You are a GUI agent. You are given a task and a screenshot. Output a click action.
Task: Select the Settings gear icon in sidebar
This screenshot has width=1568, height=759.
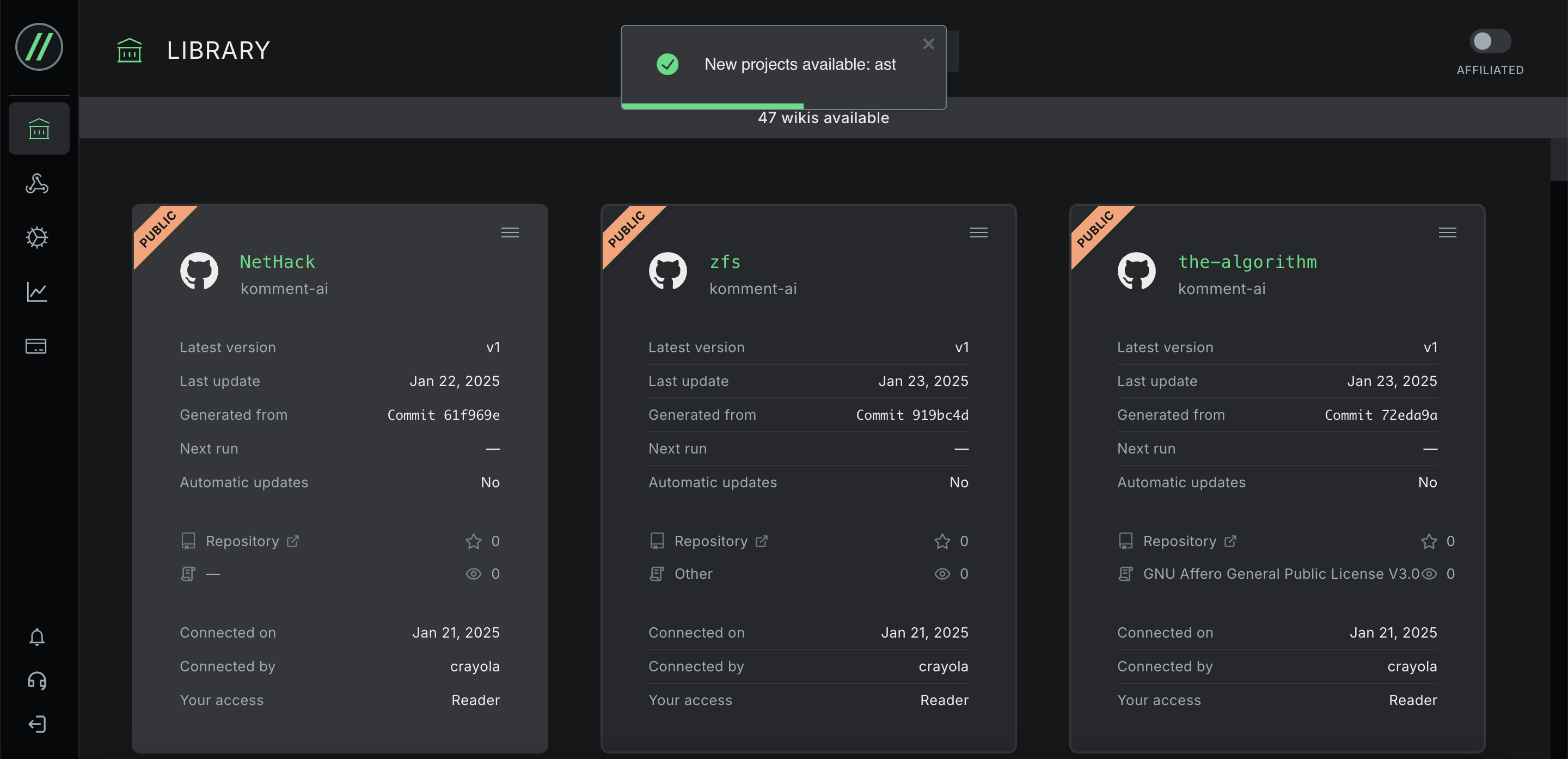38,236
